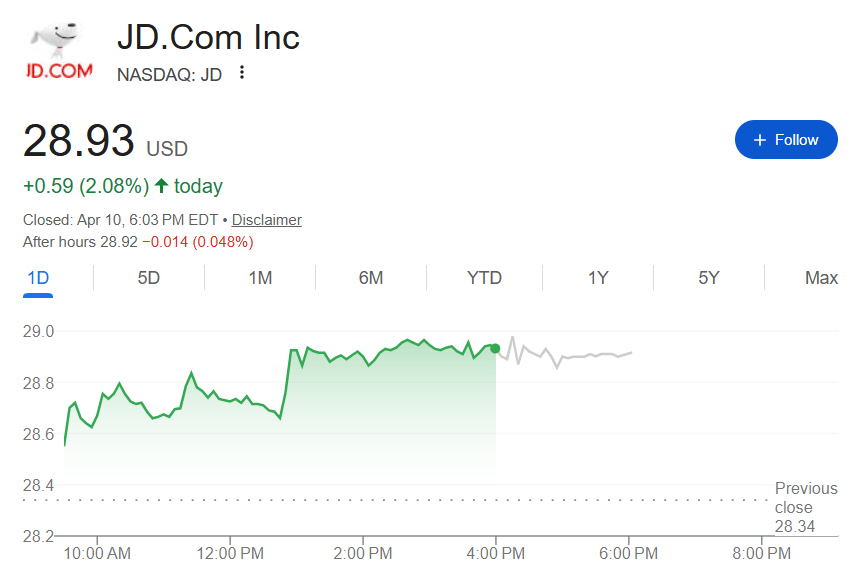This screenshot has width=860, height=581.
Task: Click the 4:00 PM axis label
Action: (496, 552)
